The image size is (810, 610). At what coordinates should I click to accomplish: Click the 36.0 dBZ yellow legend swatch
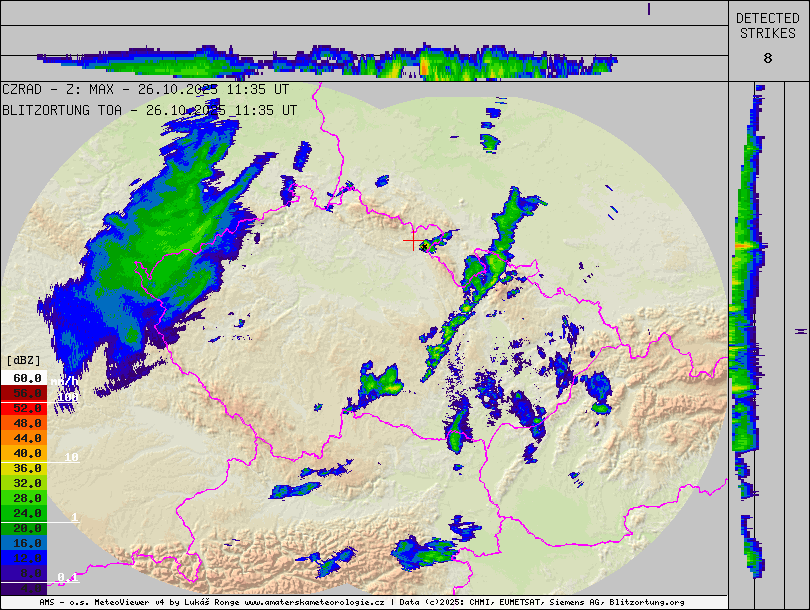coord(25,468)
